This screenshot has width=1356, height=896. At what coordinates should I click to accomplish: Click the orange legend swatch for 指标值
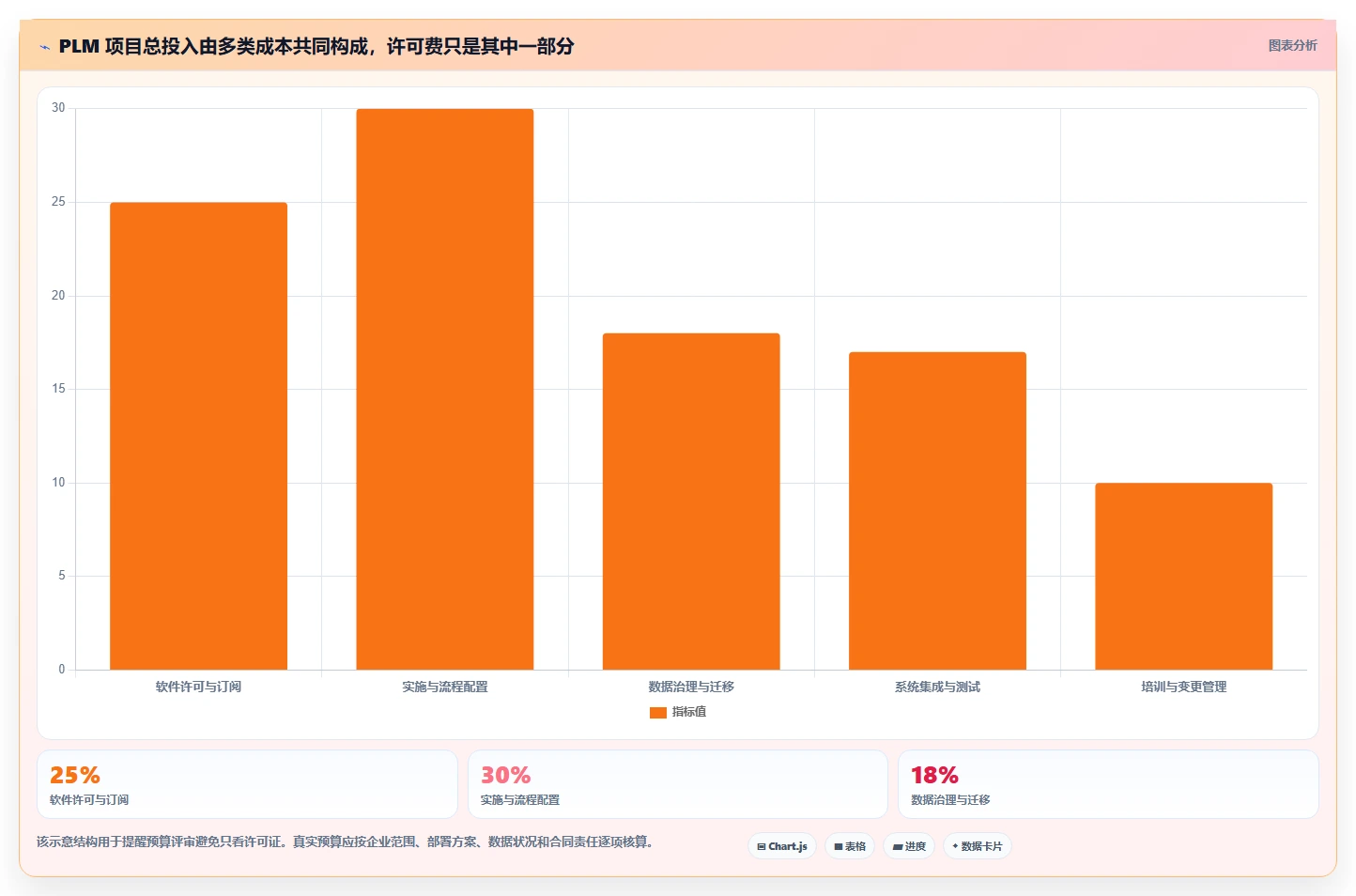pyautogui.click(x=658, y=713)
